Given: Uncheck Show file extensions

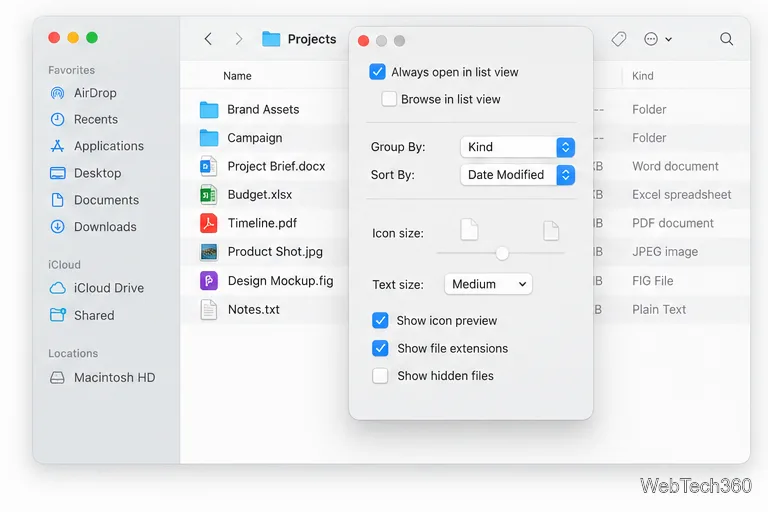Looking at the screenshot, I should tap(380, 348).
